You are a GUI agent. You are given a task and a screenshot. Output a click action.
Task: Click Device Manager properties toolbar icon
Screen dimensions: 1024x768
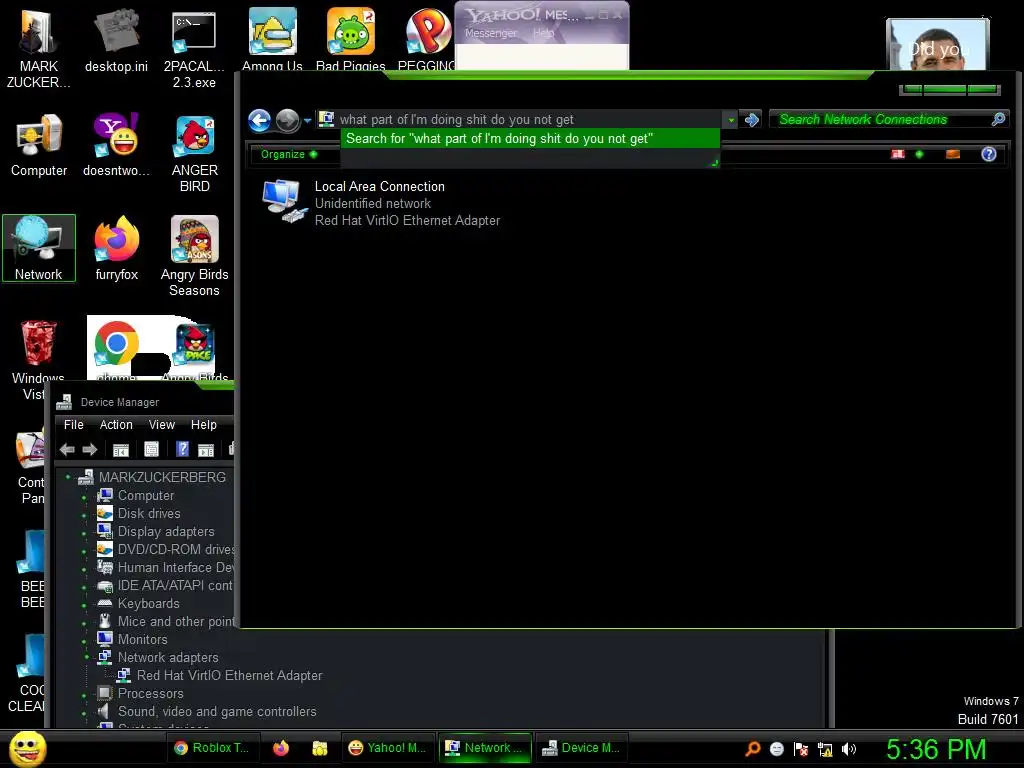(x=152, y=449)
